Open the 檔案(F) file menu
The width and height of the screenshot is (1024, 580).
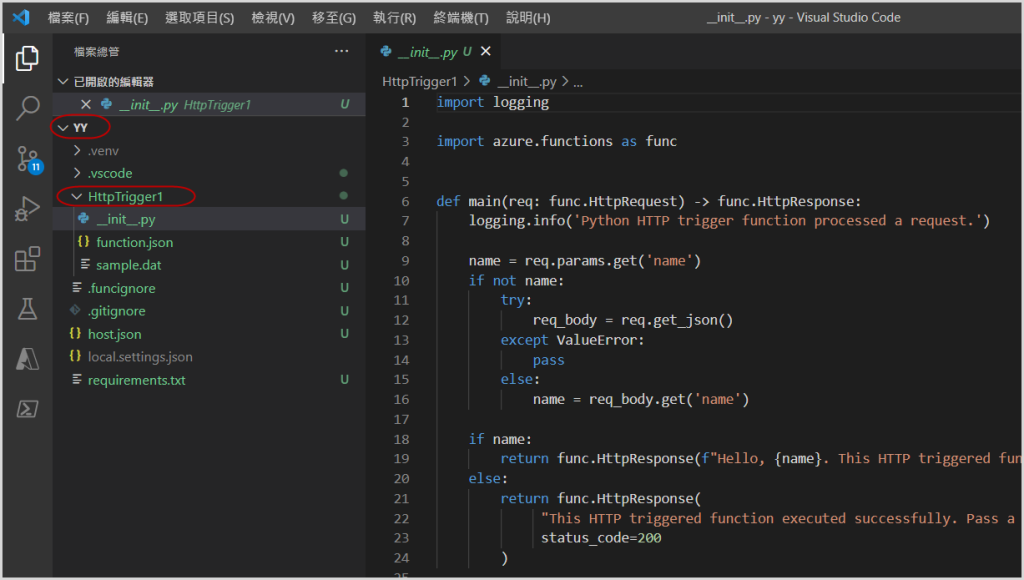pos(68,18)
